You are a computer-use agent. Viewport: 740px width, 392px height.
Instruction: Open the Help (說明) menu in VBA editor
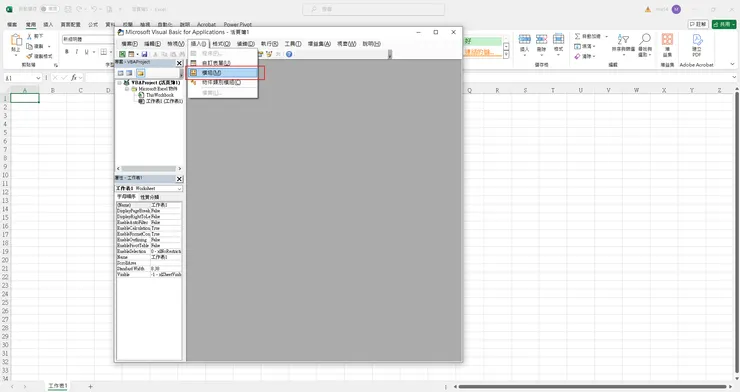(371, 44)
